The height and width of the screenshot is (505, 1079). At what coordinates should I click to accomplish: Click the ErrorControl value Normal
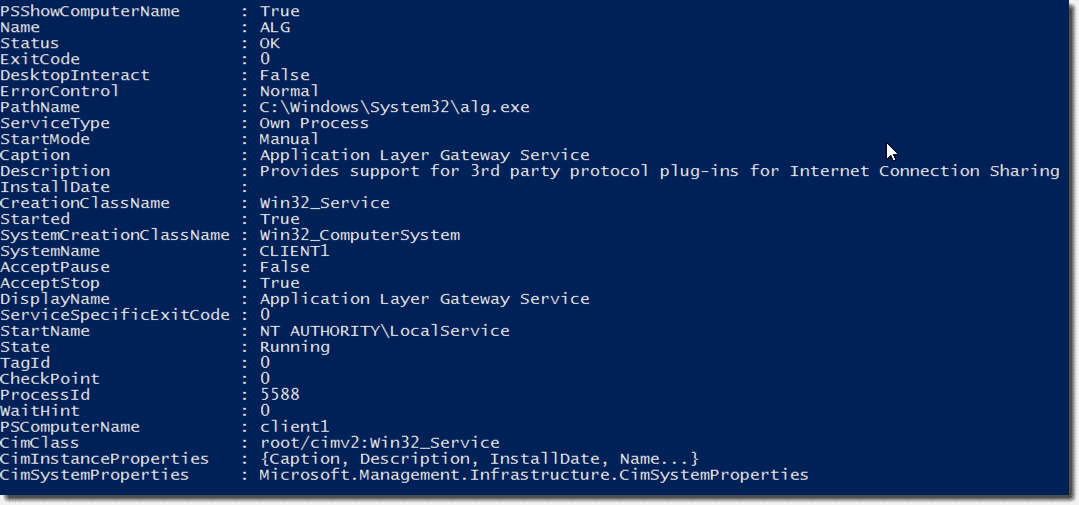point(289,91)
